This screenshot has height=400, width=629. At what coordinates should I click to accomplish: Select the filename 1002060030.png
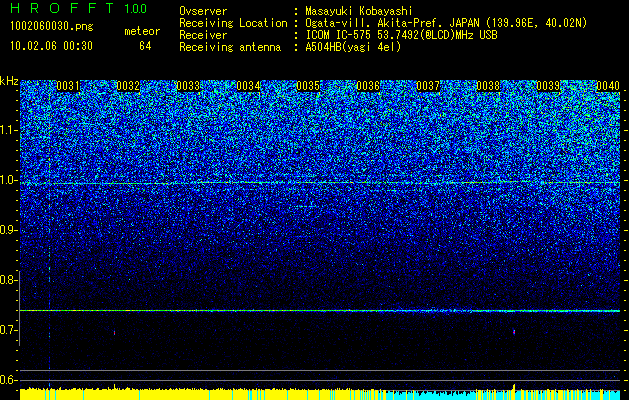52,27
